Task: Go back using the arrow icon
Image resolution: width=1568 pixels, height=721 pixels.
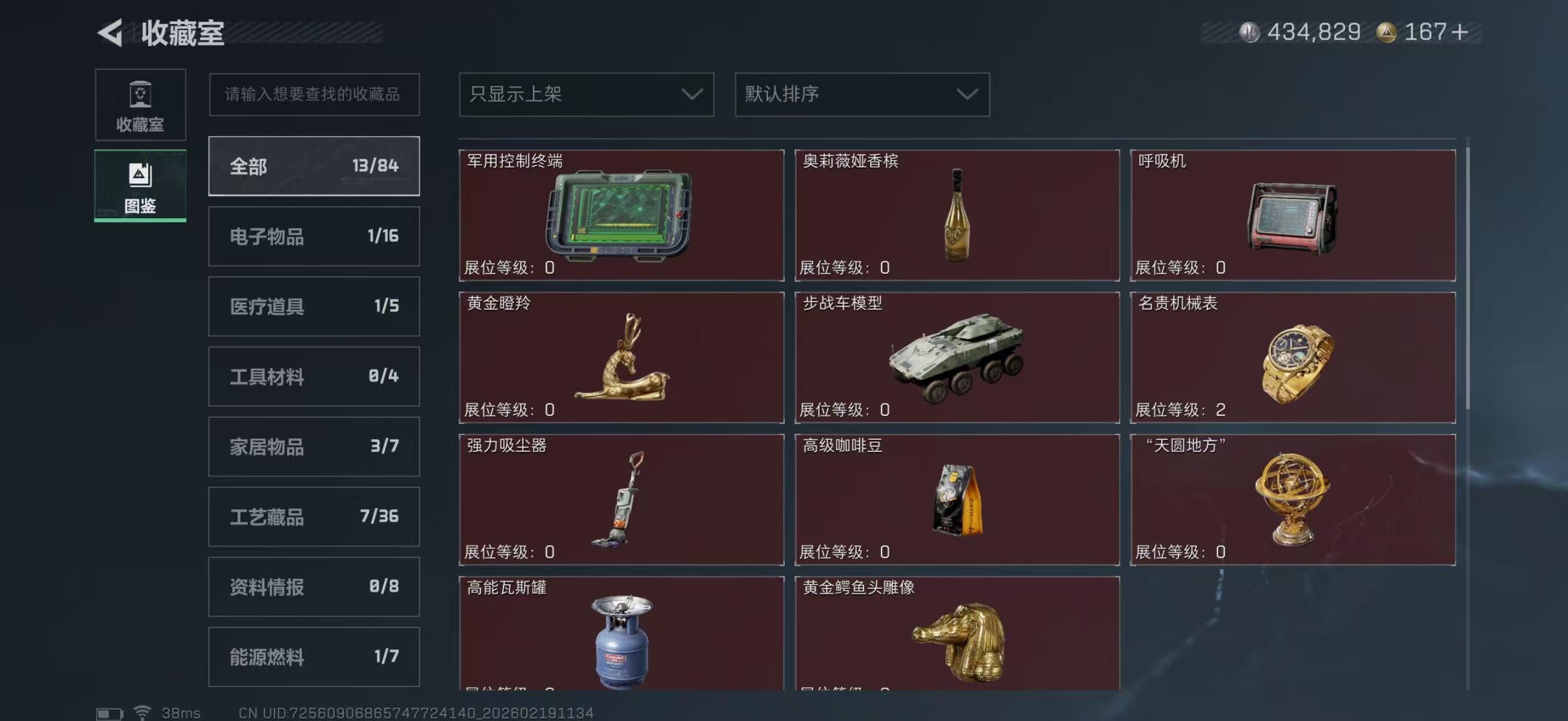Action: pos(110,32)
